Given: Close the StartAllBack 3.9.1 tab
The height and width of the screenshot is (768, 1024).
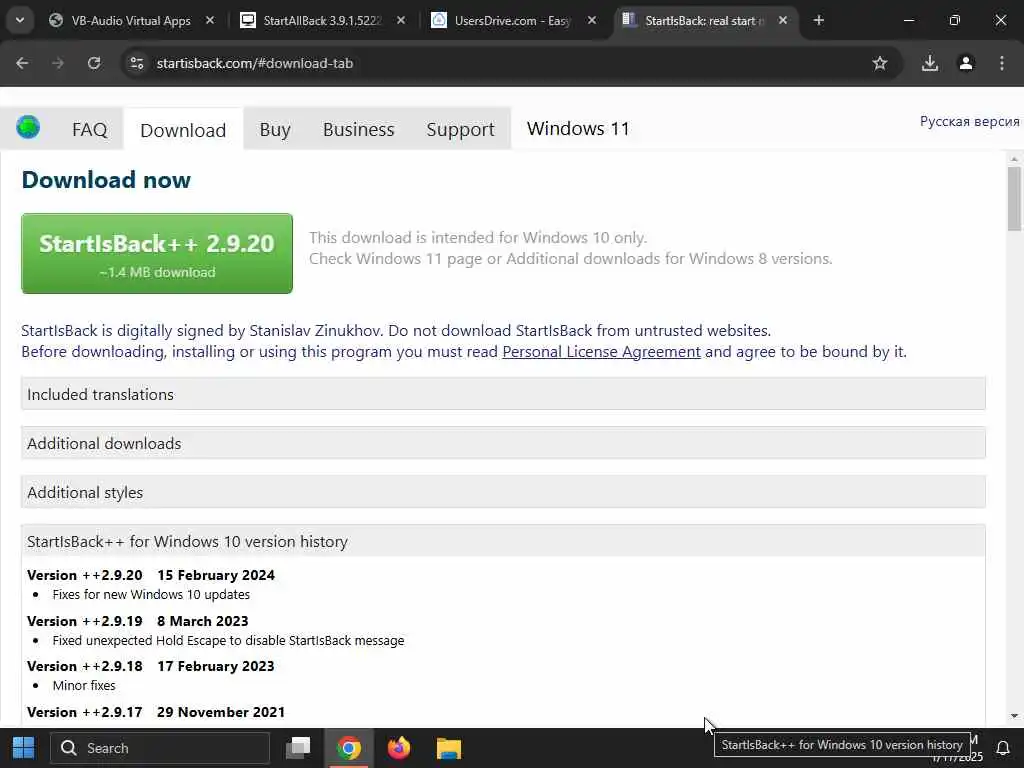Looking at the screenshot, I should pos(401,20).
